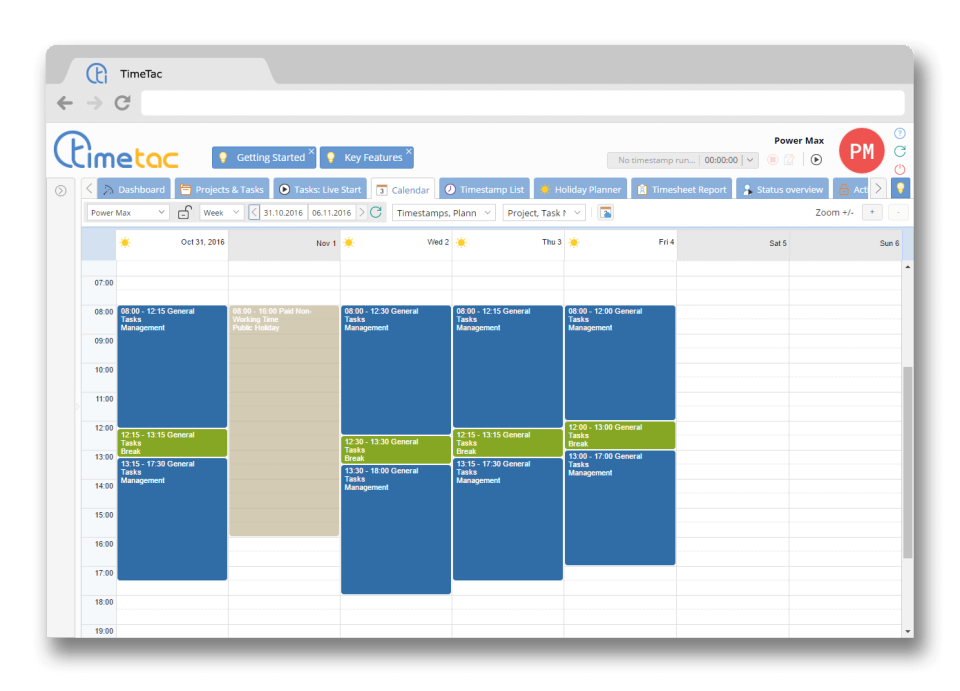Open the Week view dropdown

tap(221, 212)
